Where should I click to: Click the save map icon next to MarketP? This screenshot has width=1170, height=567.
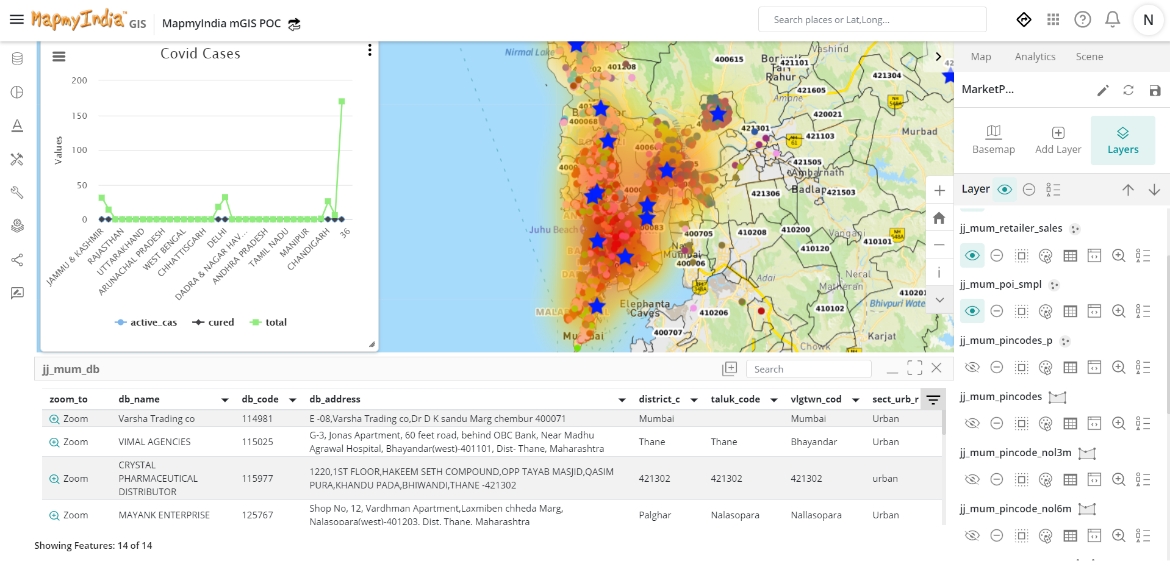1155,90
